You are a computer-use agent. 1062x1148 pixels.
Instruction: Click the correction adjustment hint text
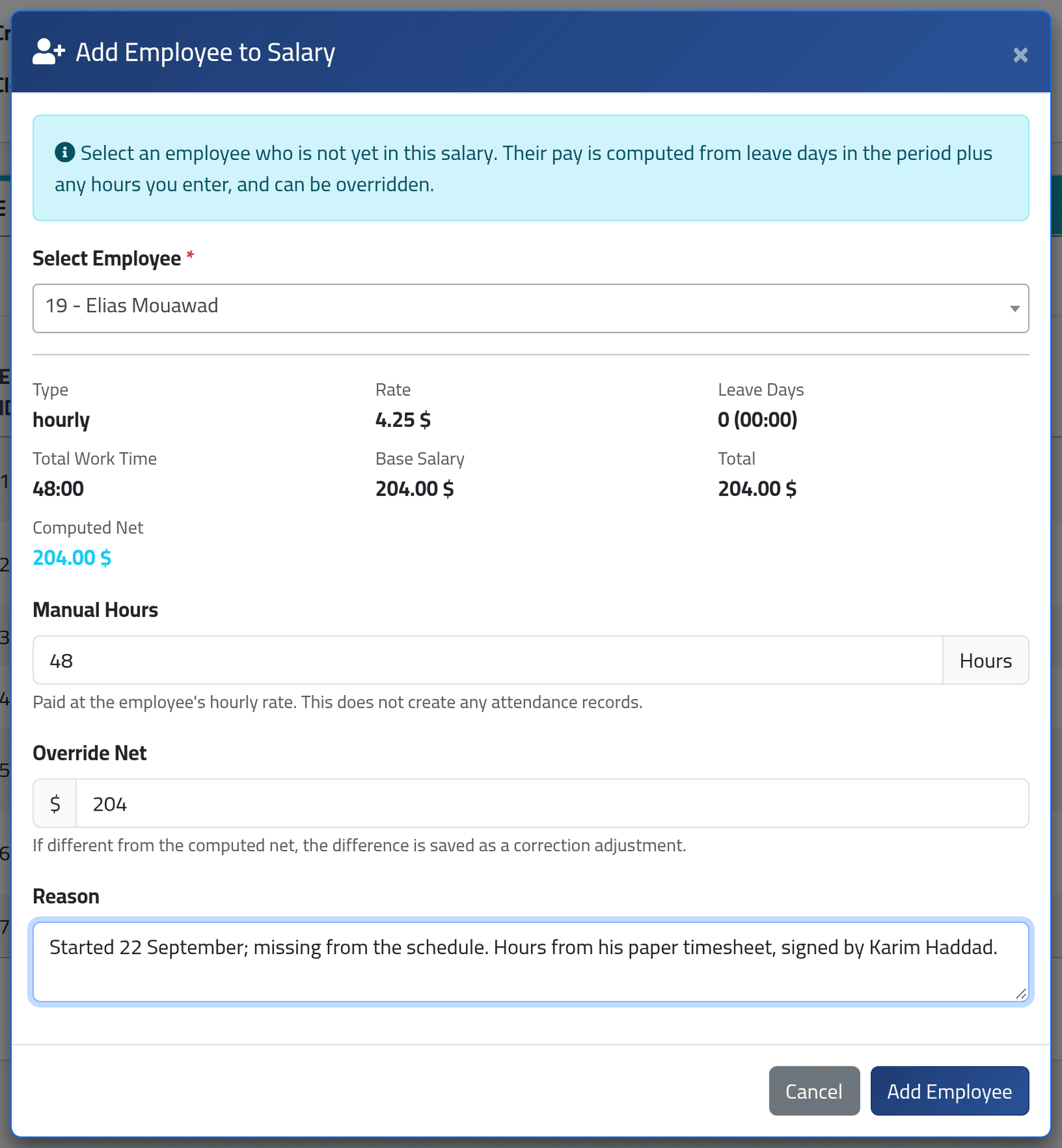point(359,845)
